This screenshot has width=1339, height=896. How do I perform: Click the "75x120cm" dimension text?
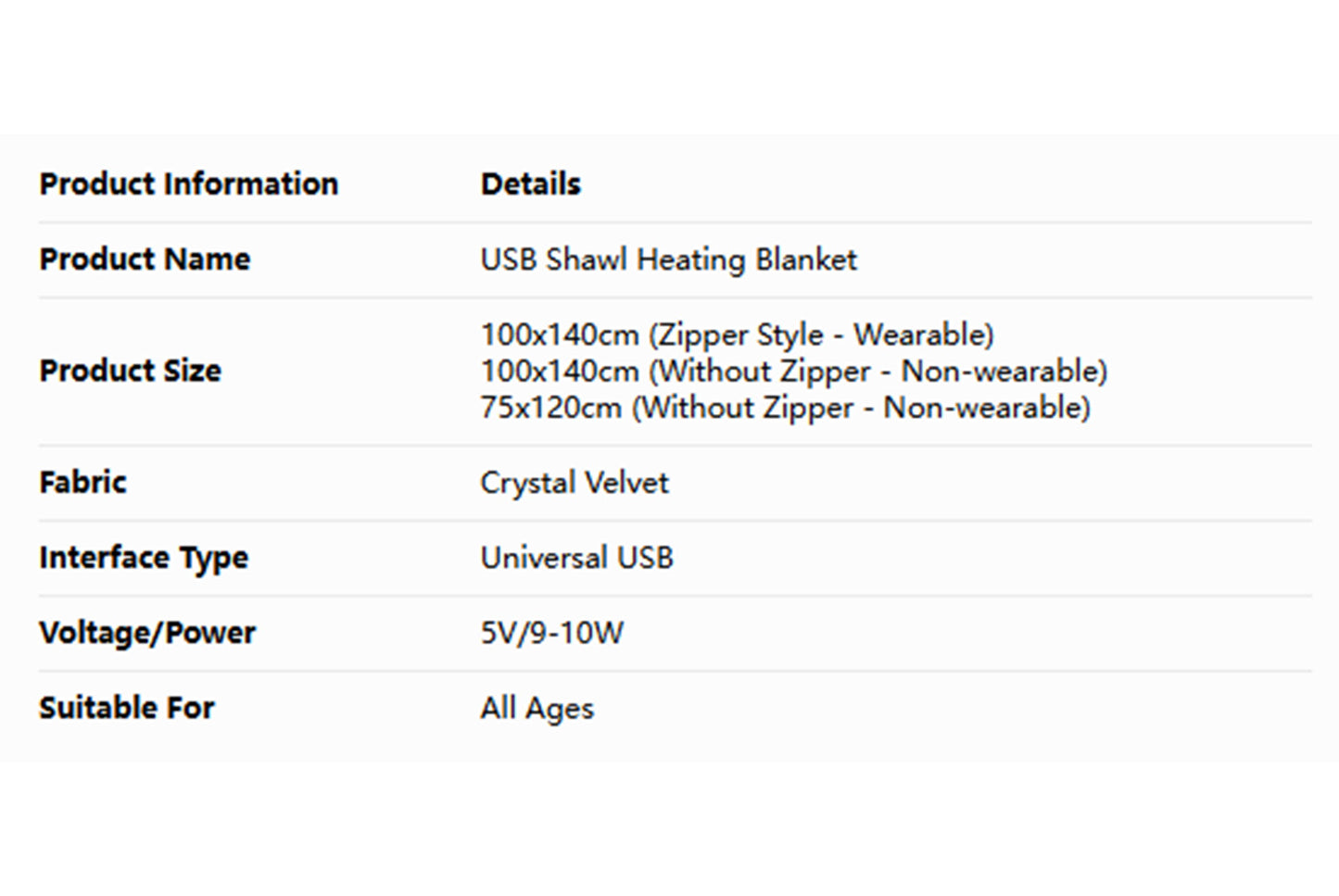(x=550, y=408)
